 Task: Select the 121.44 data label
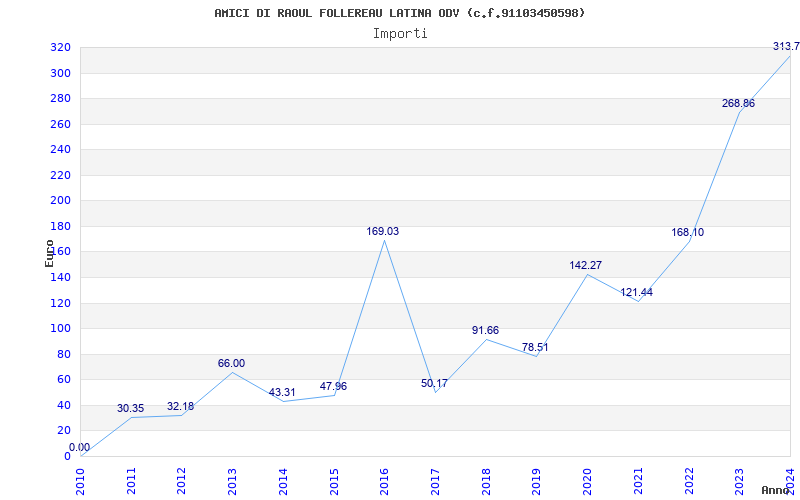(x=636, y=293)
